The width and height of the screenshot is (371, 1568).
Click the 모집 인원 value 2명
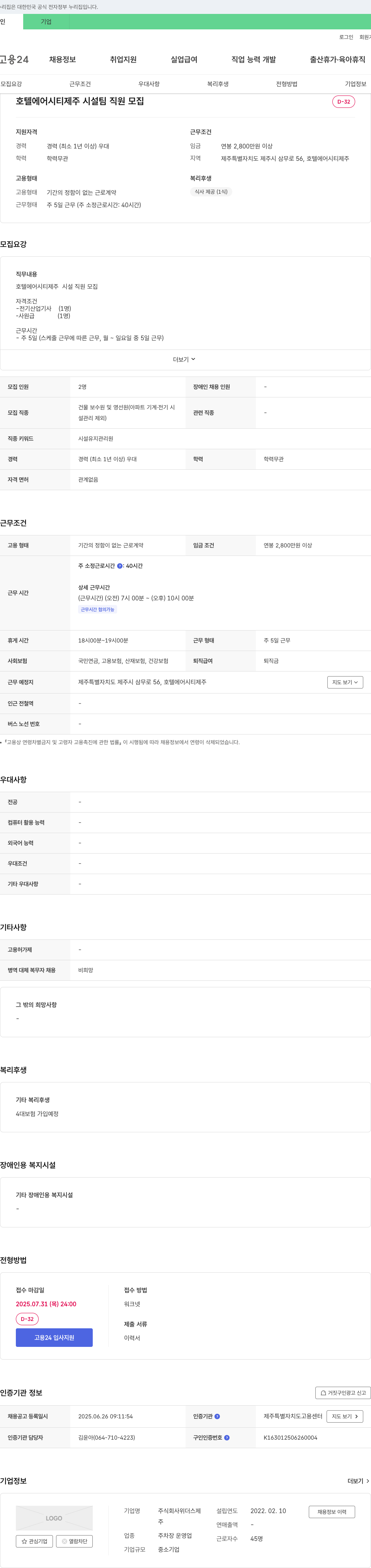click(82, 387)
